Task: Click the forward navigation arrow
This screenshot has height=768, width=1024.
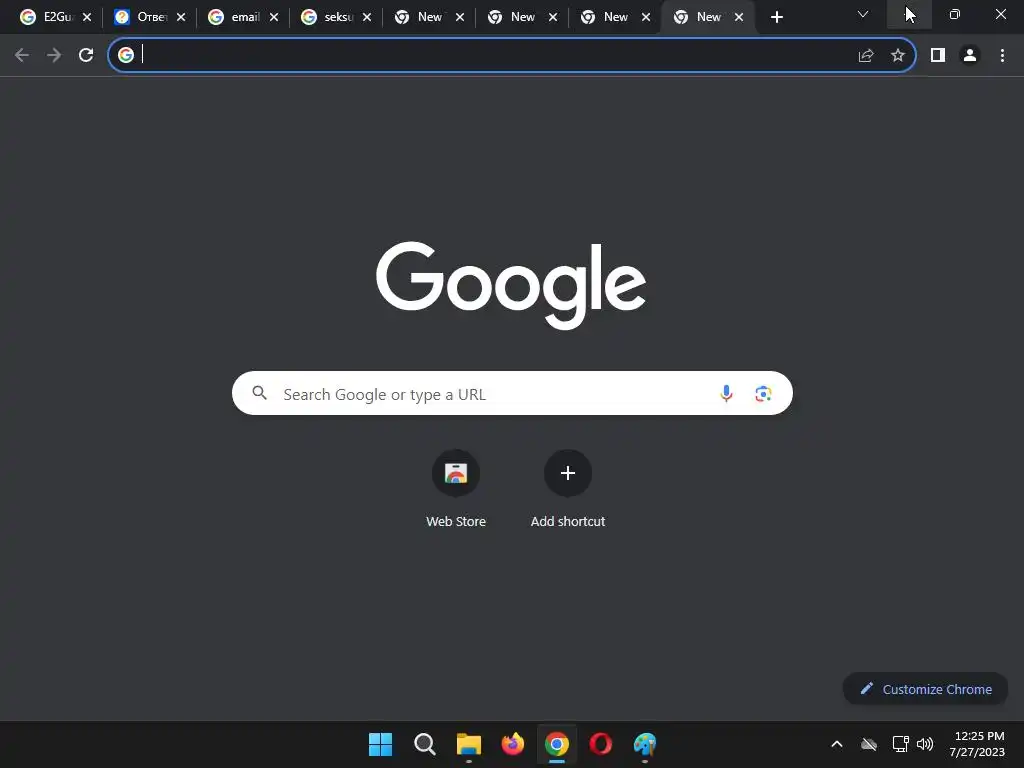Action: pos(54,55)
